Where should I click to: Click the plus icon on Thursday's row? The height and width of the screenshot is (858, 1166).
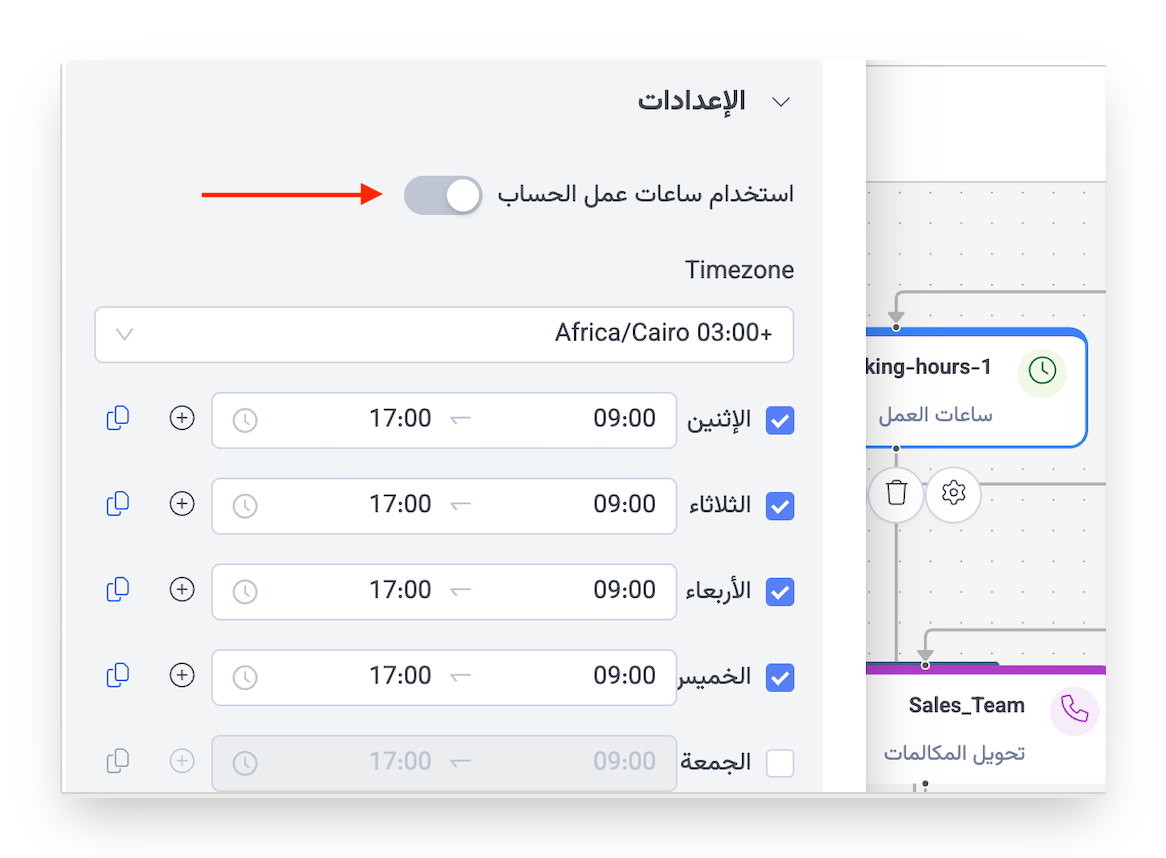click(182, 676)
